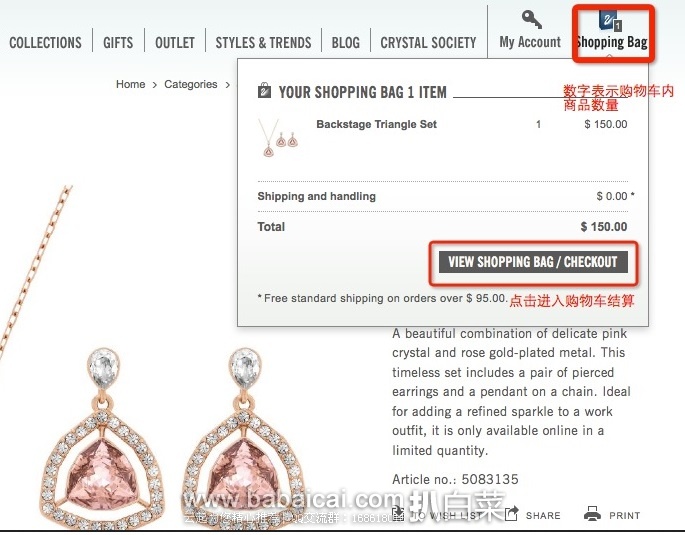
Task: Open the Shopping Bag swan icon
Action: (607, 21)
